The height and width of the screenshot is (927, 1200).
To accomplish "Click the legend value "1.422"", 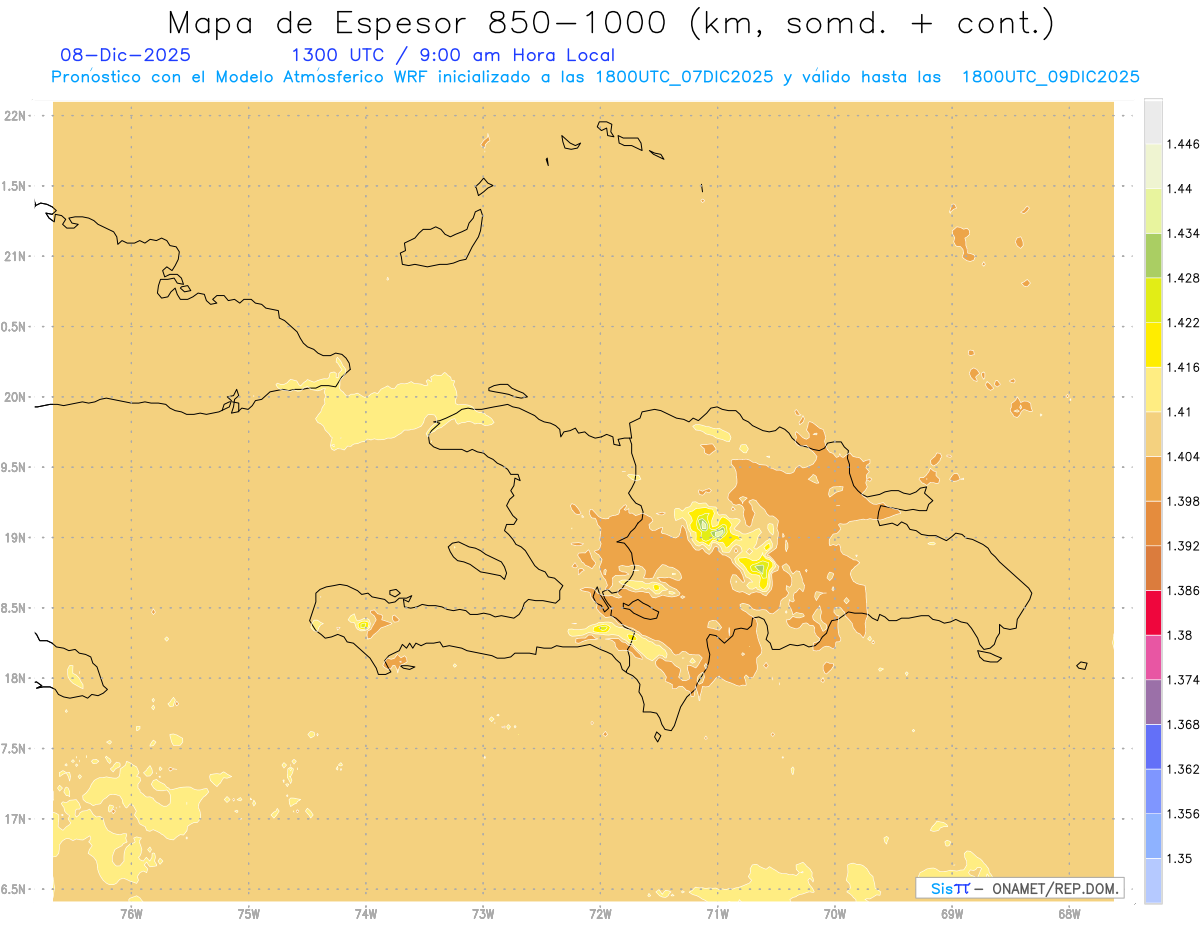I will point(1184,322).
